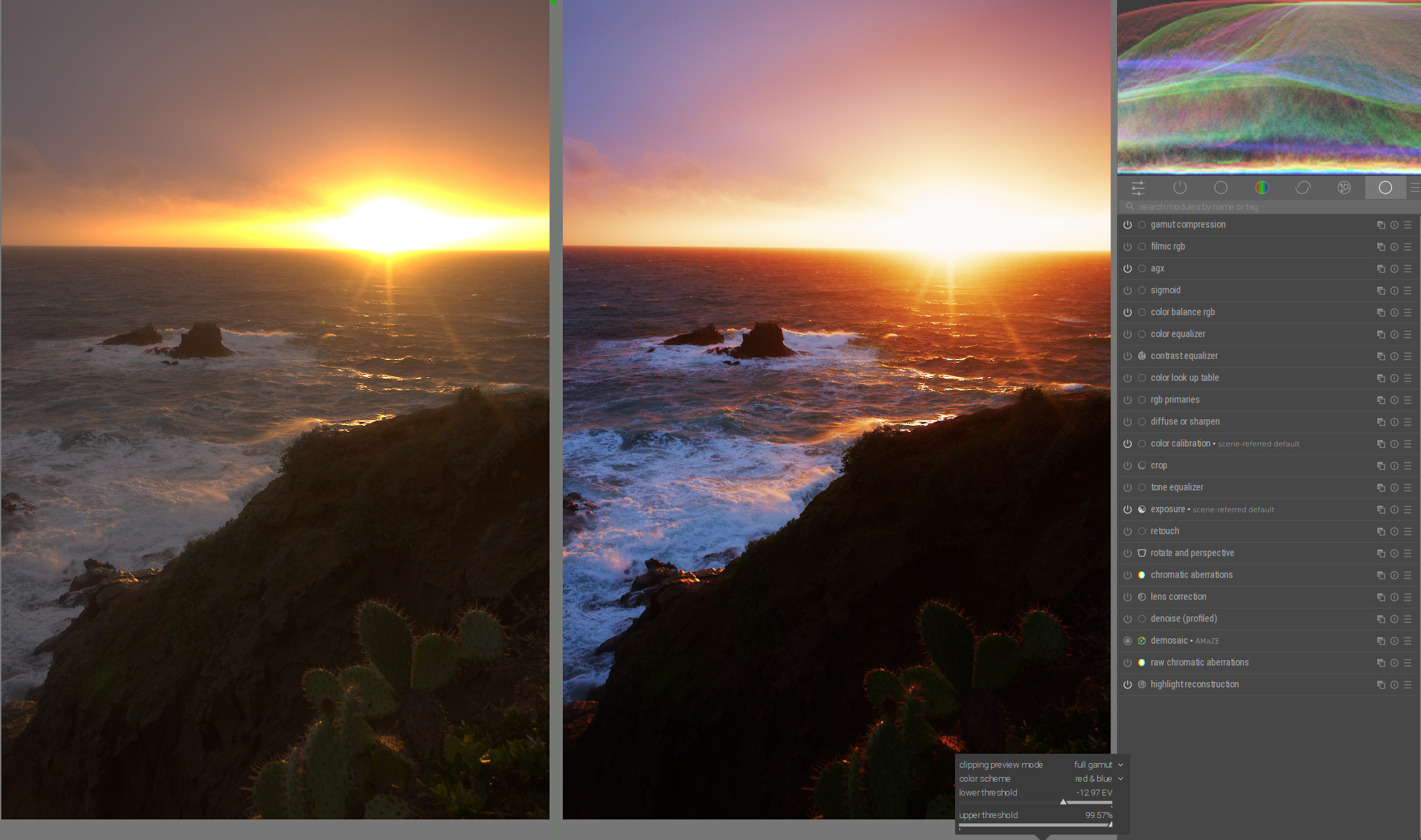
Task: Open the quick access panel tab
Action: point(1138,188)
